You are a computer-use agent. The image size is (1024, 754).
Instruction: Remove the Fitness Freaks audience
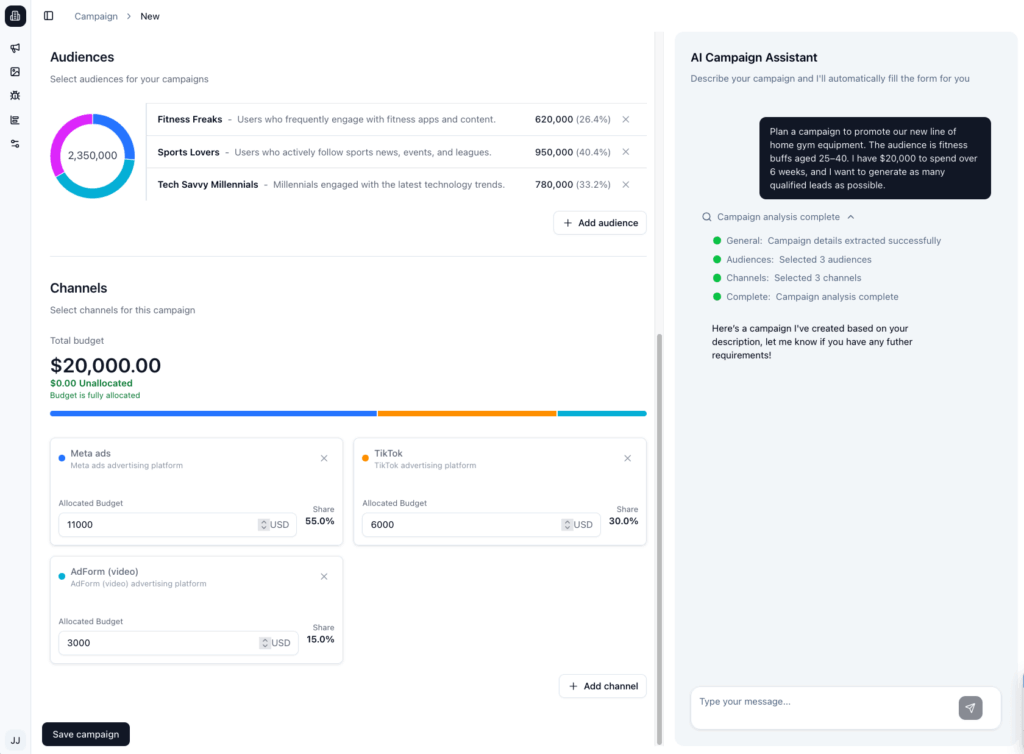click(625, 118)
